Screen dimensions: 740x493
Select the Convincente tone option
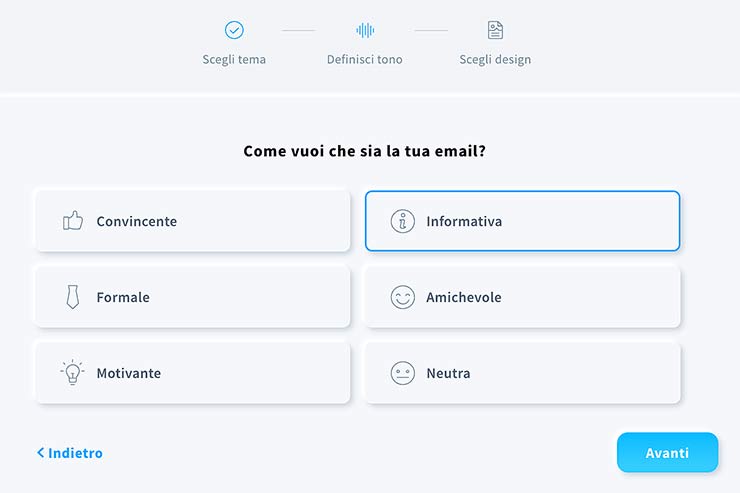[192, 221]
